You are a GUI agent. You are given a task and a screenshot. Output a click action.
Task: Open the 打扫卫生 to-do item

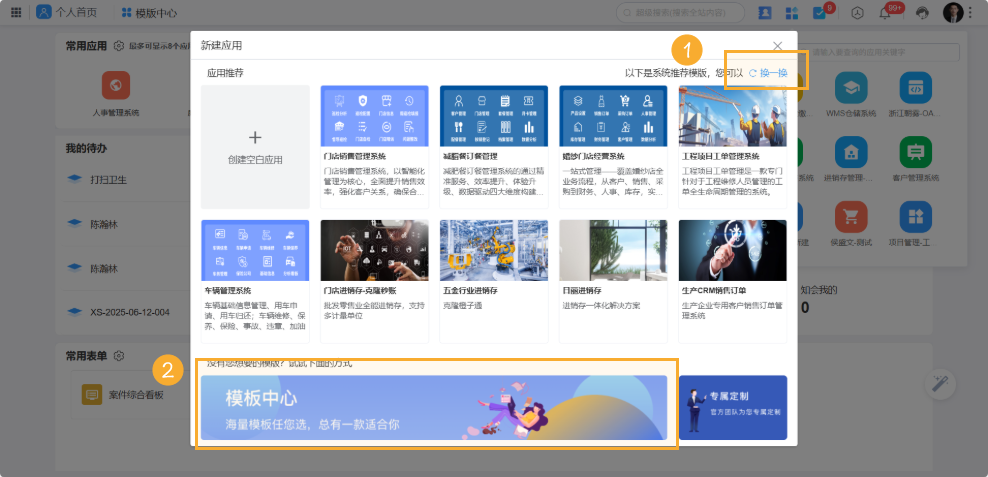[x=108, y=180]
